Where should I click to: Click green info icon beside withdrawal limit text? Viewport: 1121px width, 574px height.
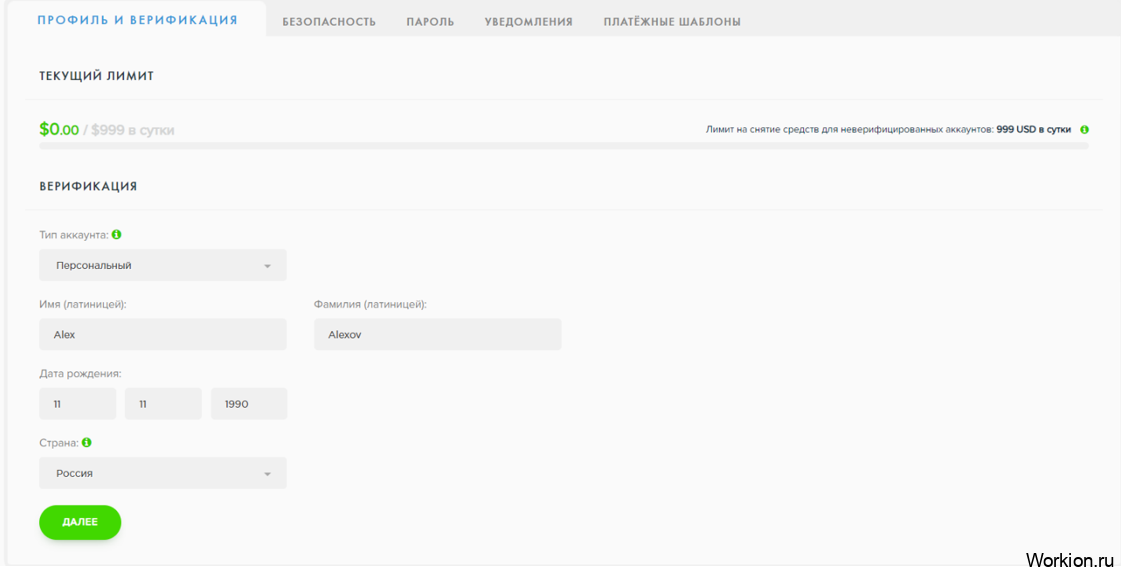pos(1084,130)
